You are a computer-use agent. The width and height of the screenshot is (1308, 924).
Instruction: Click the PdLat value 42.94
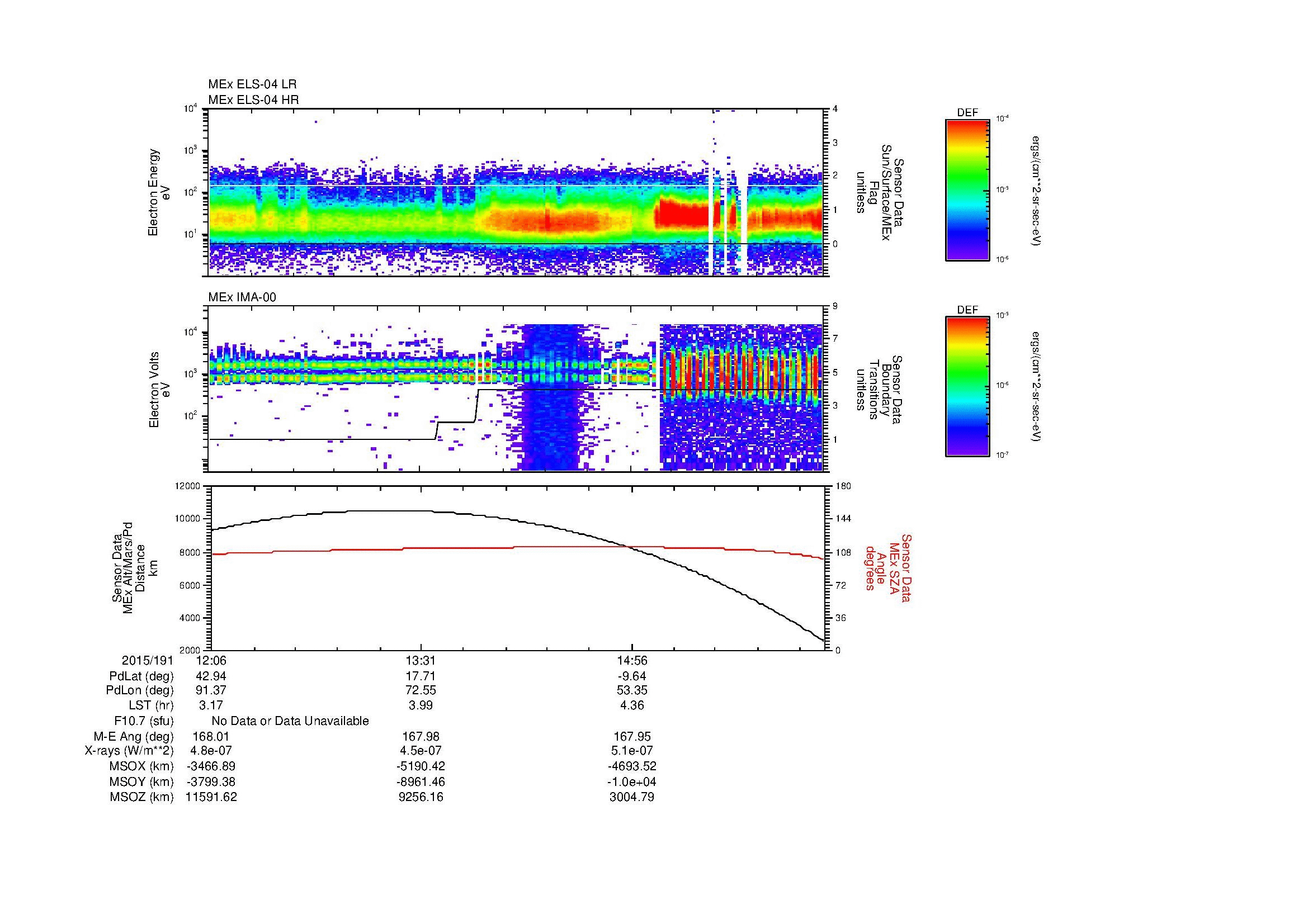click(211, 676)
